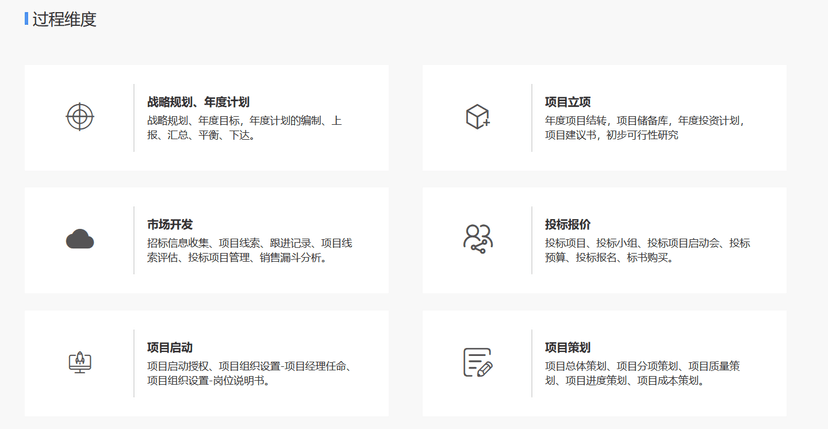Viewport: 828px width, 429px height.
Task: Click the description beginning 投标项目、投标小组
Action: point(647,250)
